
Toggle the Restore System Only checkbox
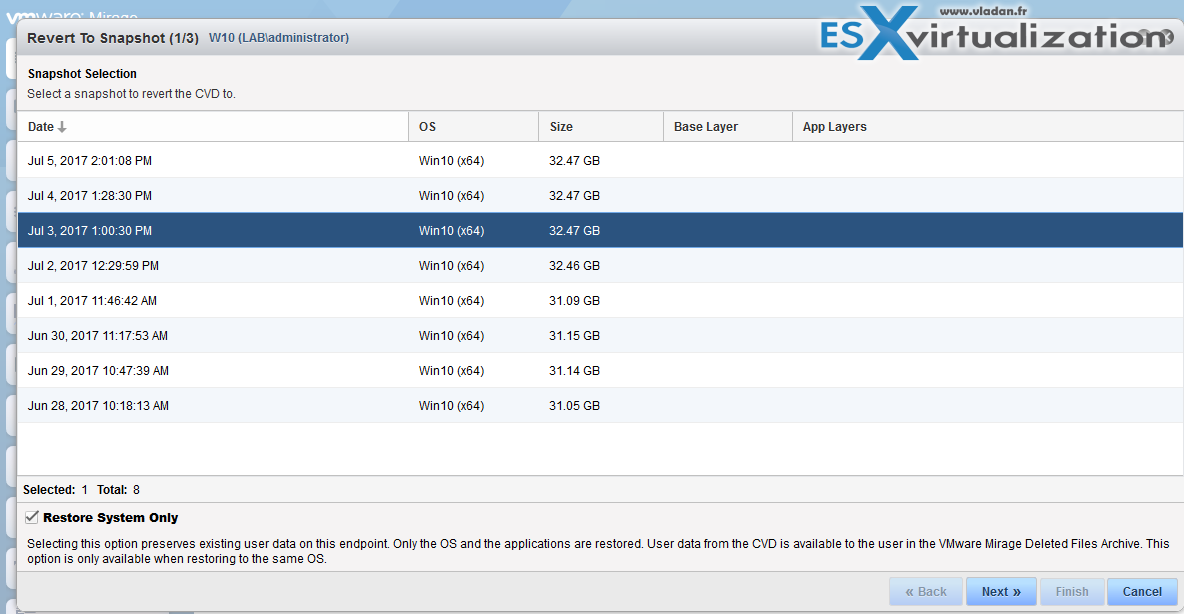[32, 517]
